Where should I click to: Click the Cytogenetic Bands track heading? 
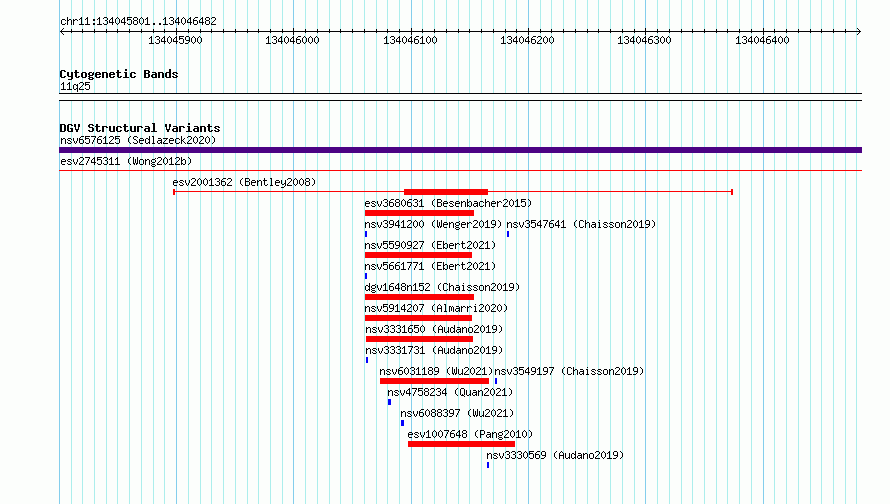(119, 74)
